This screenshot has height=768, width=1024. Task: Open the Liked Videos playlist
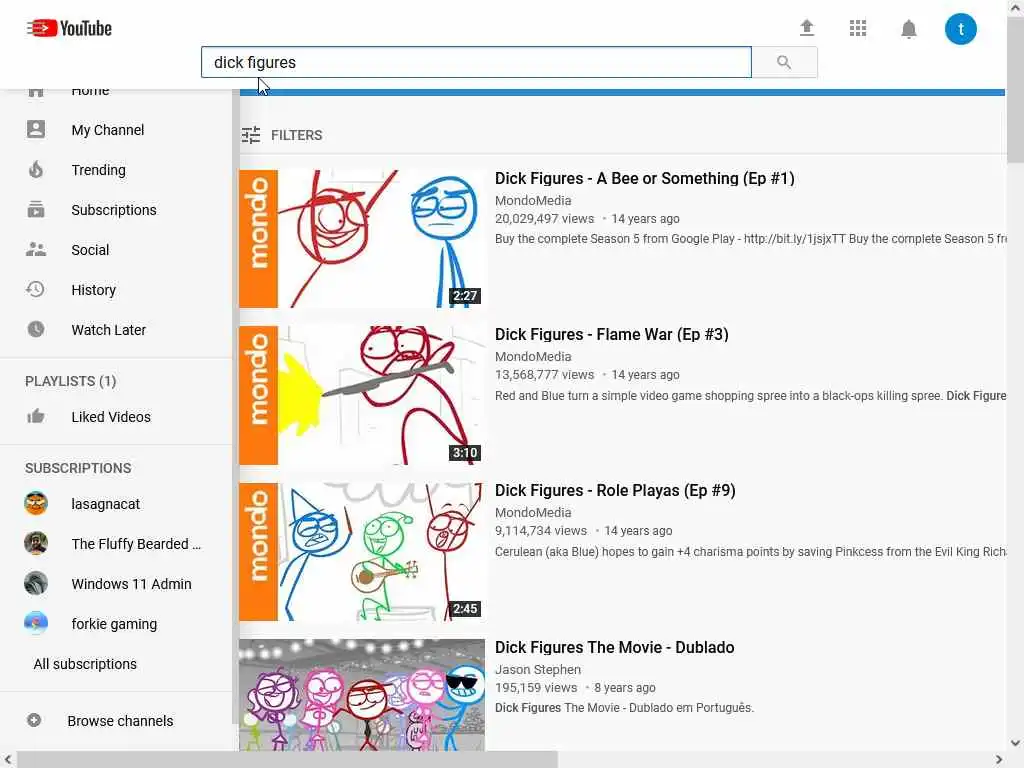coord(111,417)
